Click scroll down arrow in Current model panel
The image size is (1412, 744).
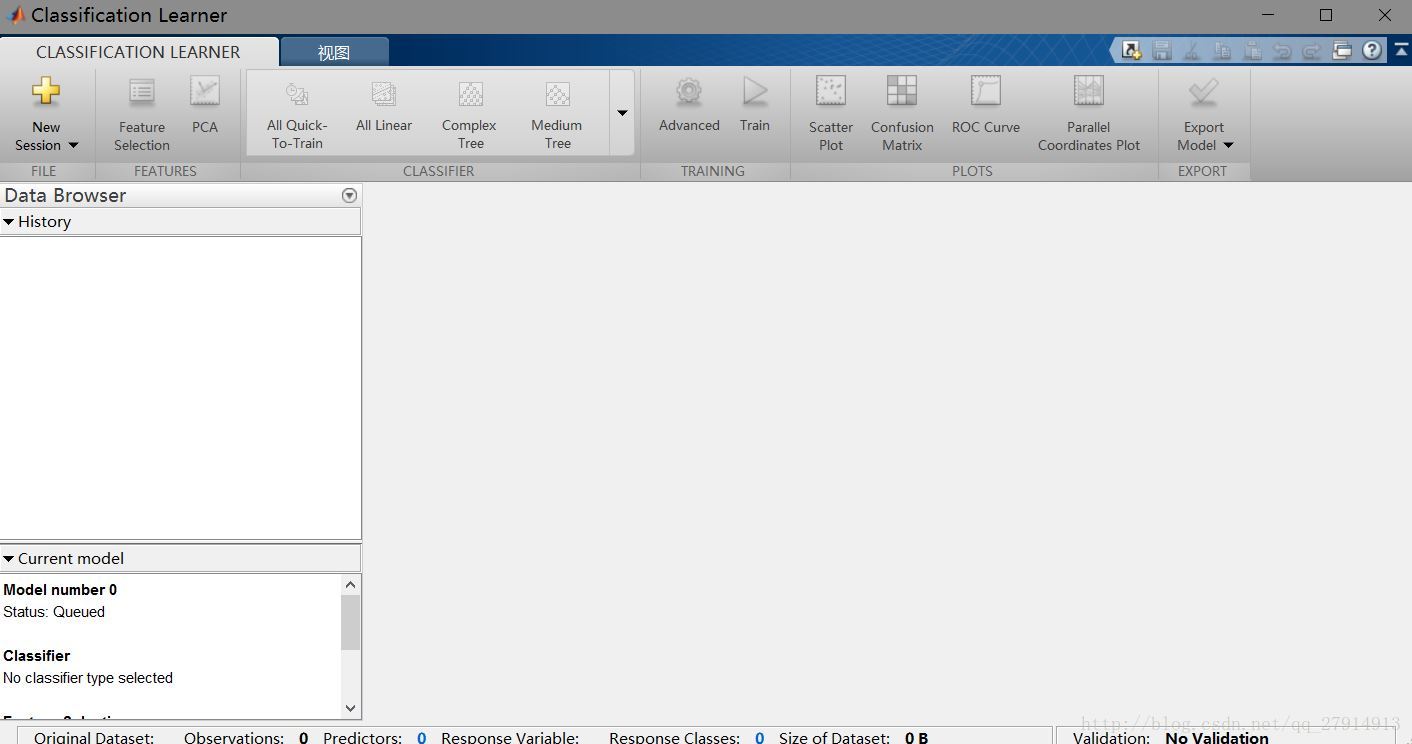click(x=350, y=708)
